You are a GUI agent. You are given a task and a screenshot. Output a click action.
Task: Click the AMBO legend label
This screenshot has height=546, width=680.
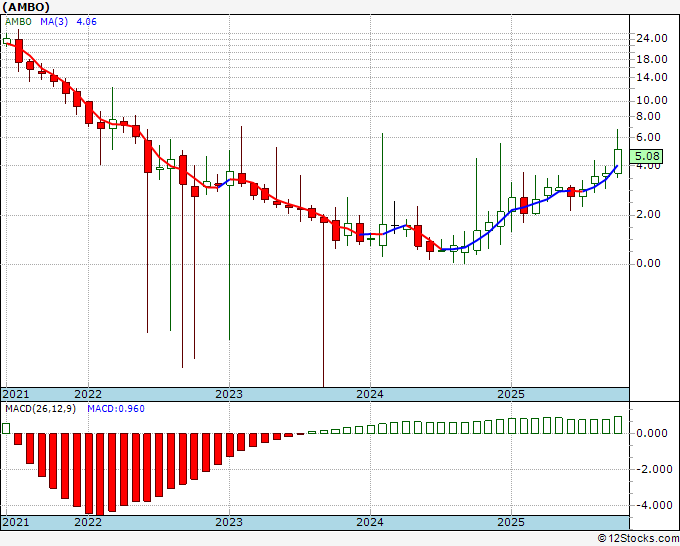[18, 22]
